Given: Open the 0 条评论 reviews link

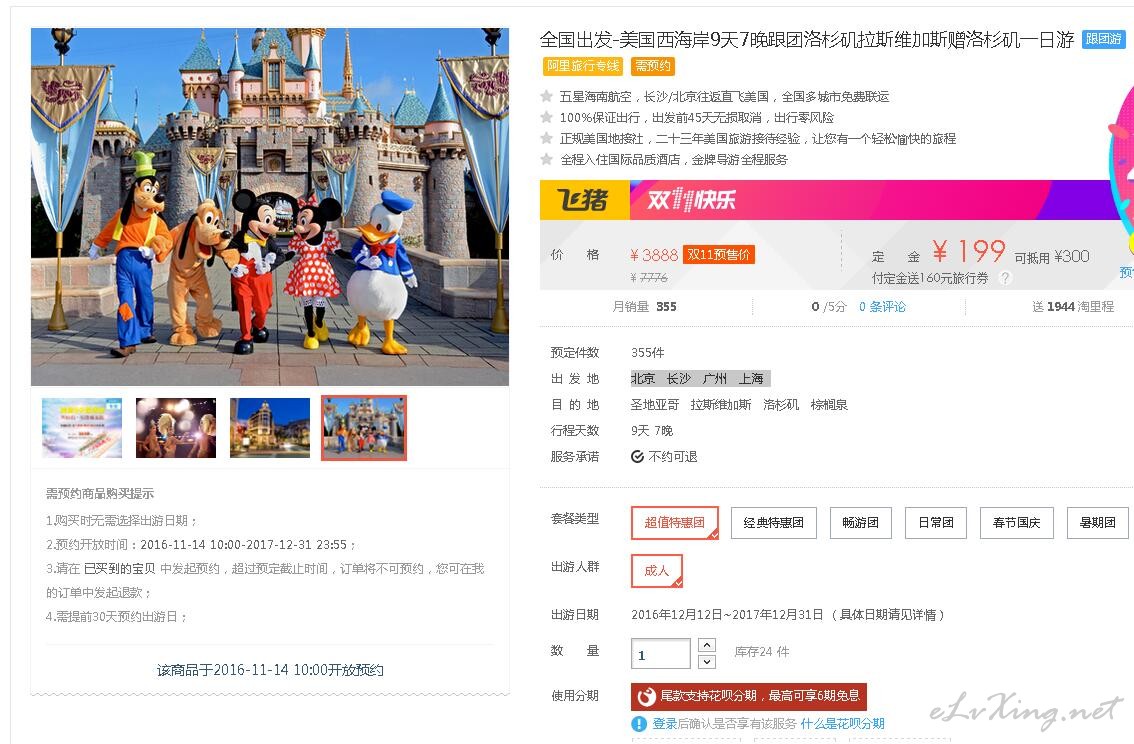Looking at the screenshot, I should [x=882, y=307].
